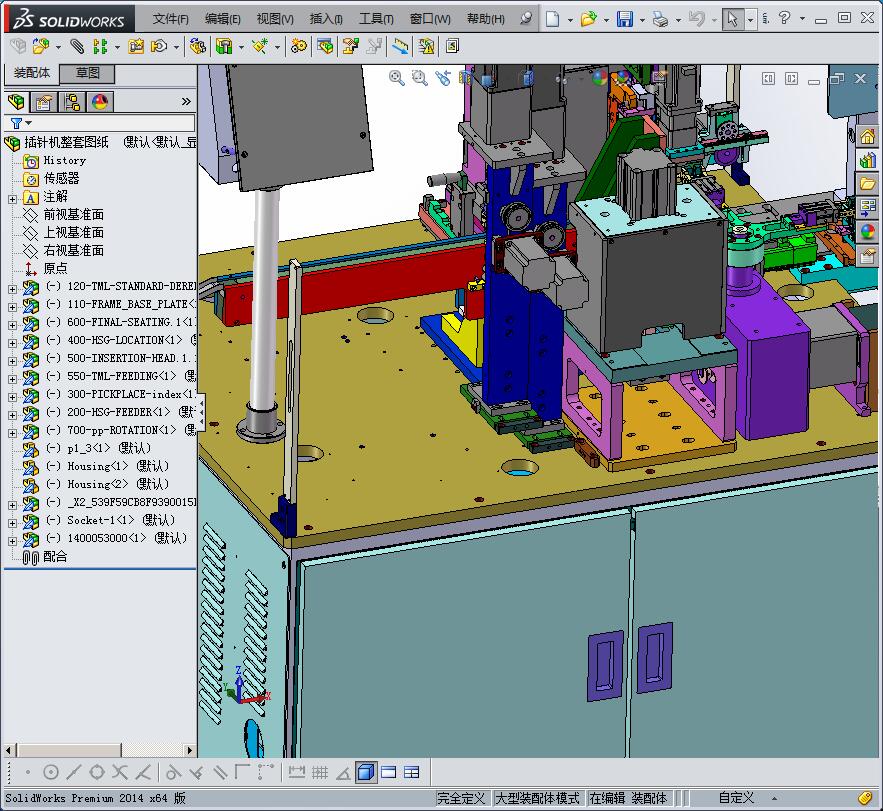The width and height of the screenshot is (883, 811).
Task: Activate the Mate tool (paperclip icon)
Action: click(x=75, y=46)
